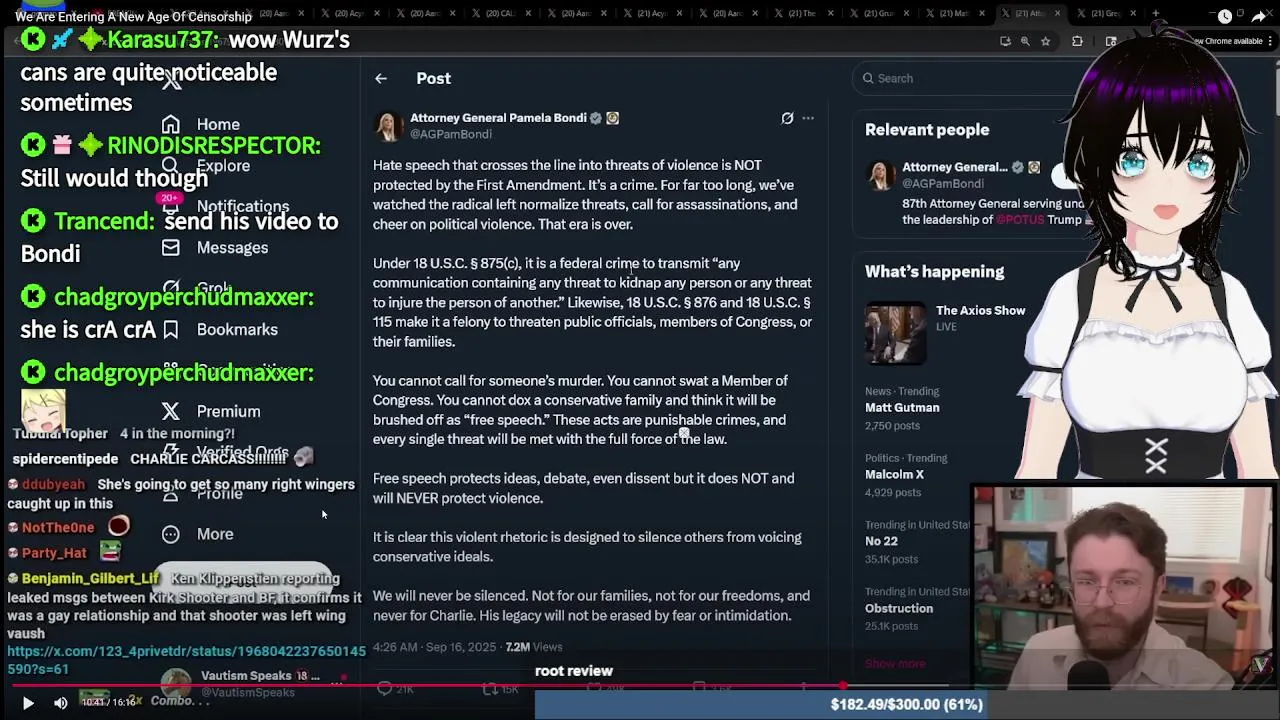Open Premium in X sidebar

[x=228, y=412]
